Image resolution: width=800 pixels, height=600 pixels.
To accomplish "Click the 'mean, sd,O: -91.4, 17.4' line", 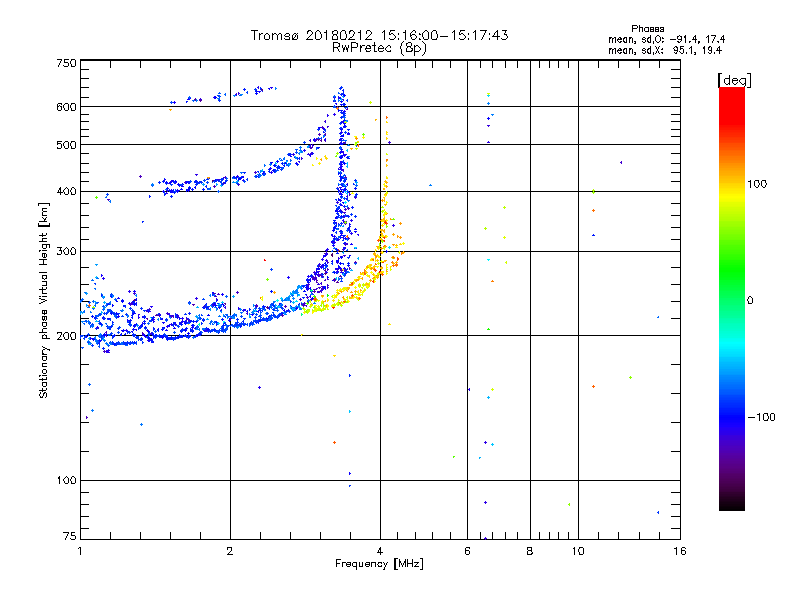I will [666, 40].
